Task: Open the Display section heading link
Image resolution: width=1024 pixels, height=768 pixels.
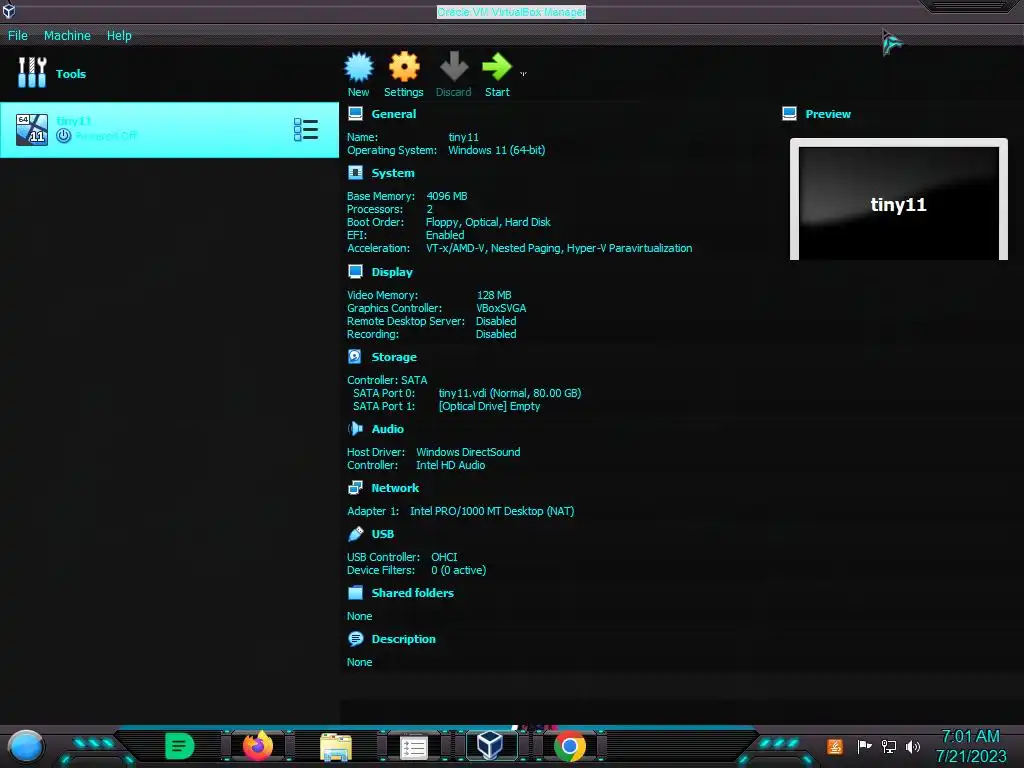Action: [392, 272]
